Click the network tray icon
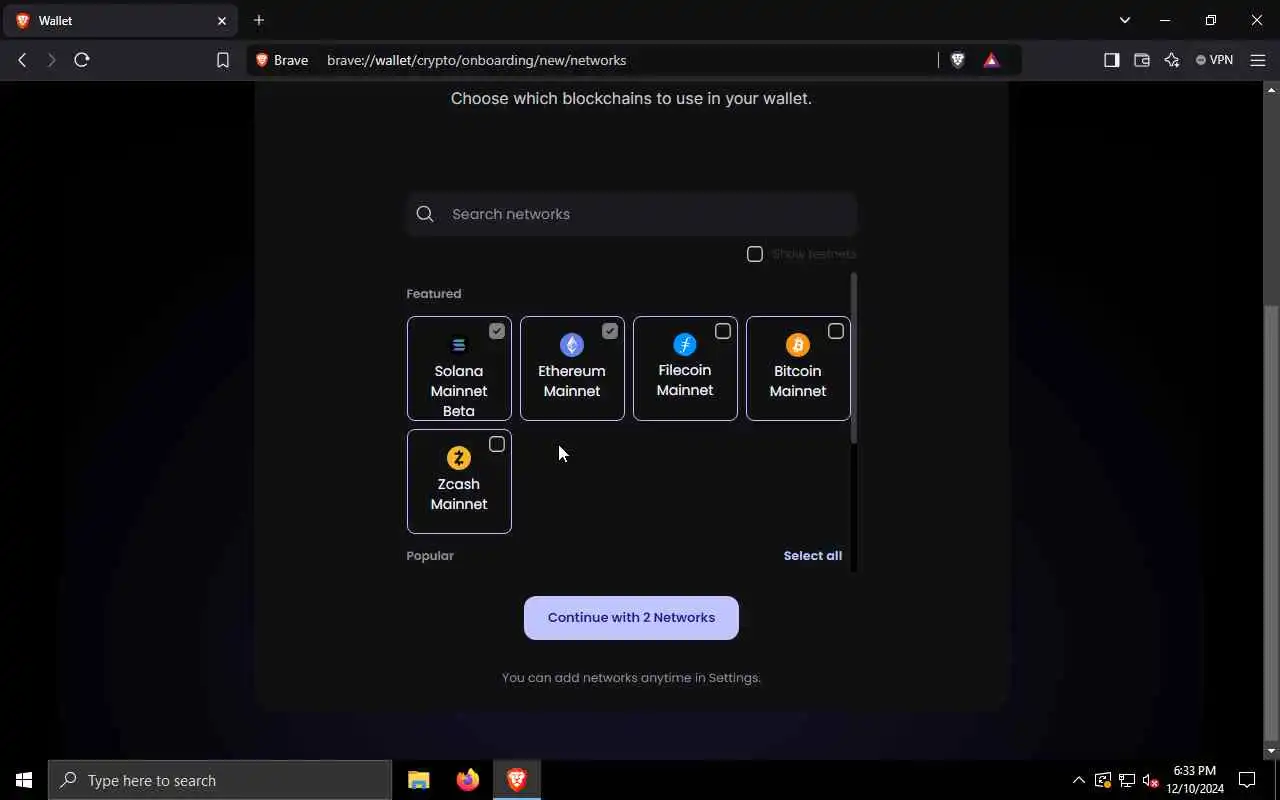The height and width of the screenshot is (800, 1280). pos(1127,780)
